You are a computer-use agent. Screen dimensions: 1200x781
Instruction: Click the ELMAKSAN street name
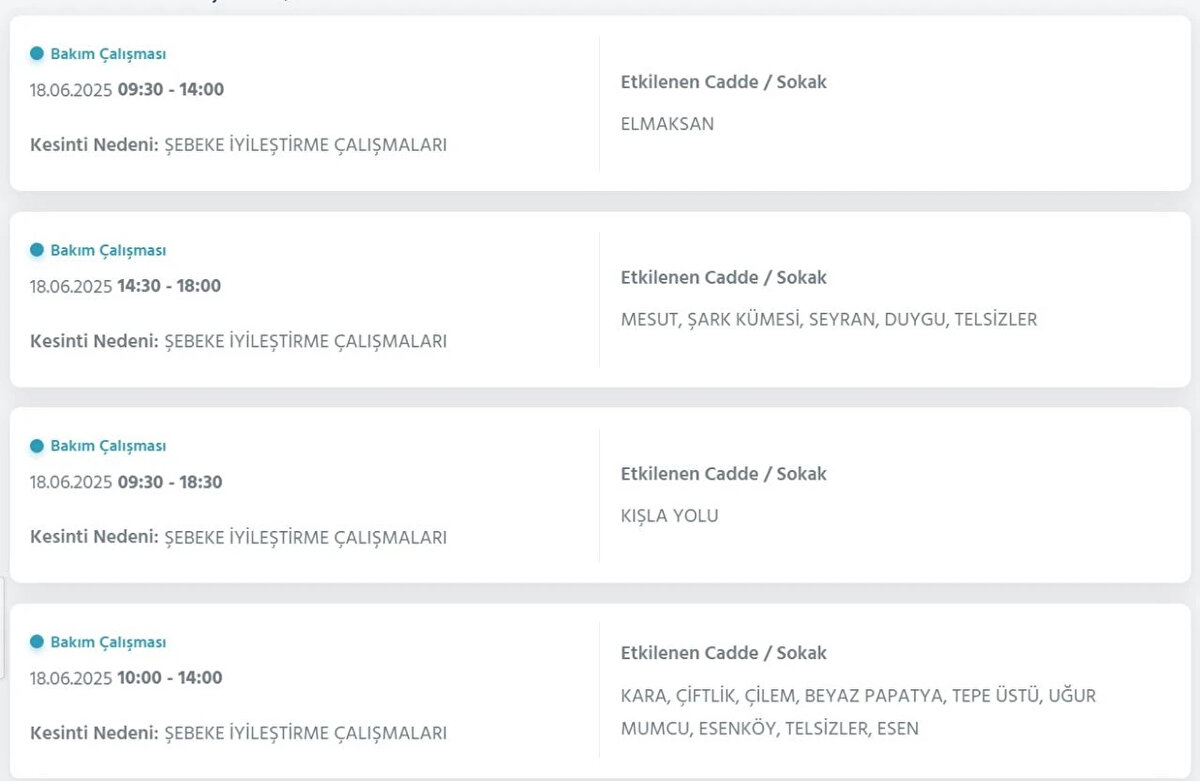tap(667, 124)
